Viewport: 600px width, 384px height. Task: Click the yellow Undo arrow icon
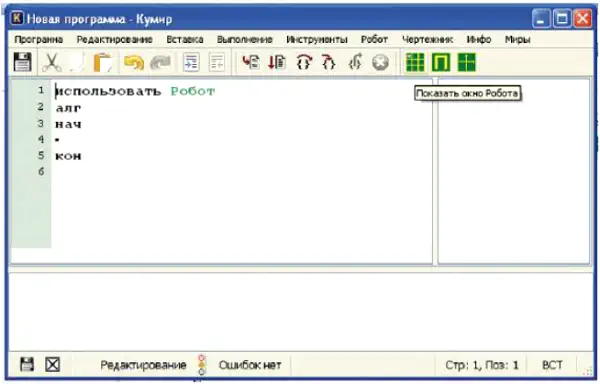(134, 62)
